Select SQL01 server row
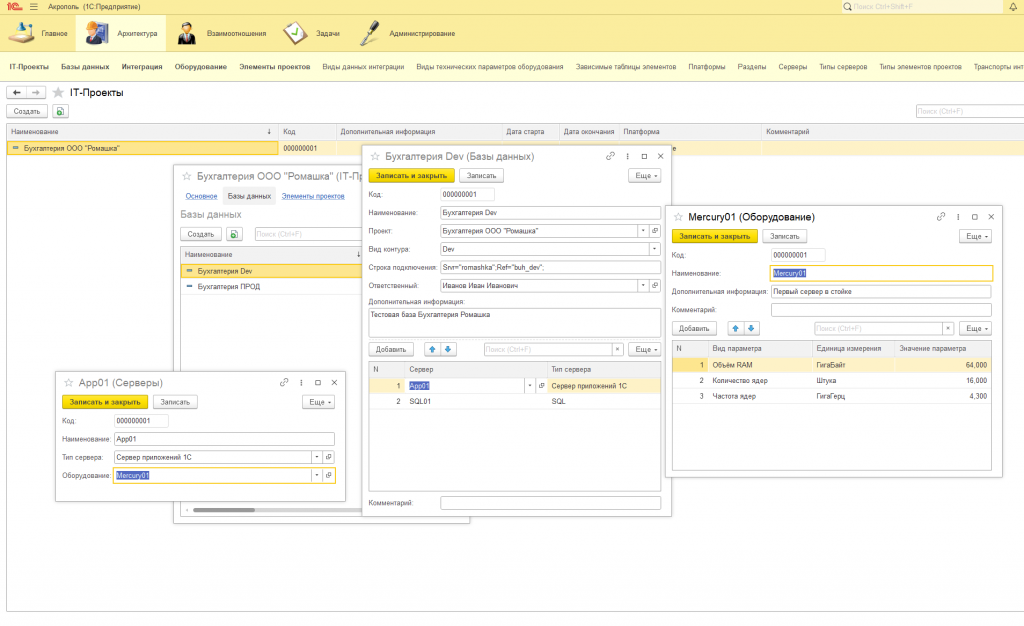The width and height of the screenshot is (1024, 626). (x=515, y=401)
